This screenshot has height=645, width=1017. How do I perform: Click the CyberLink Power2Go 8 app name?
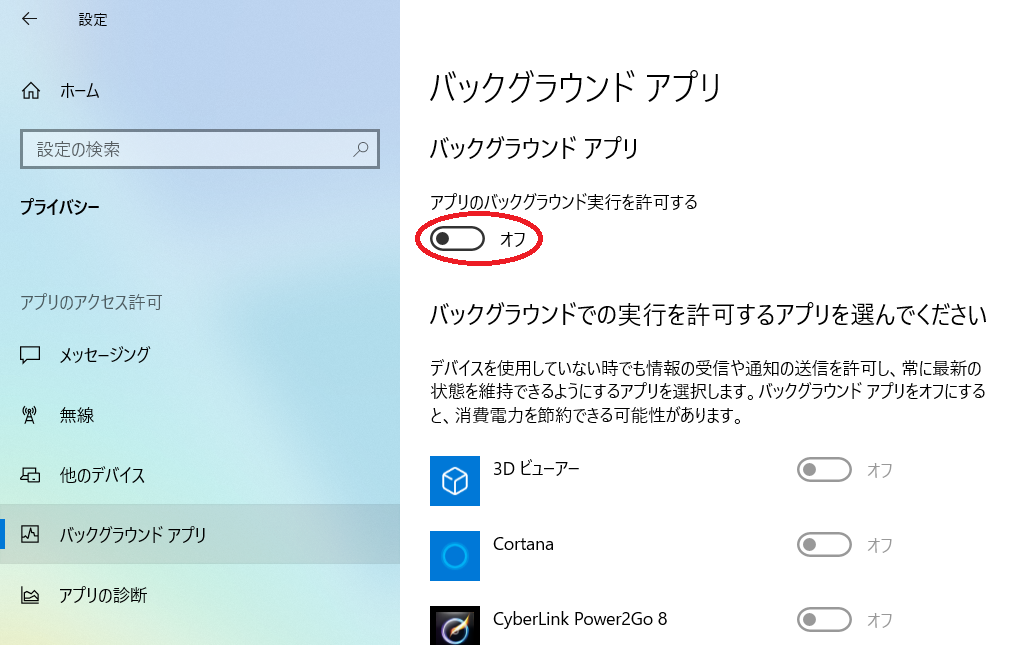[x=580, y=619]
